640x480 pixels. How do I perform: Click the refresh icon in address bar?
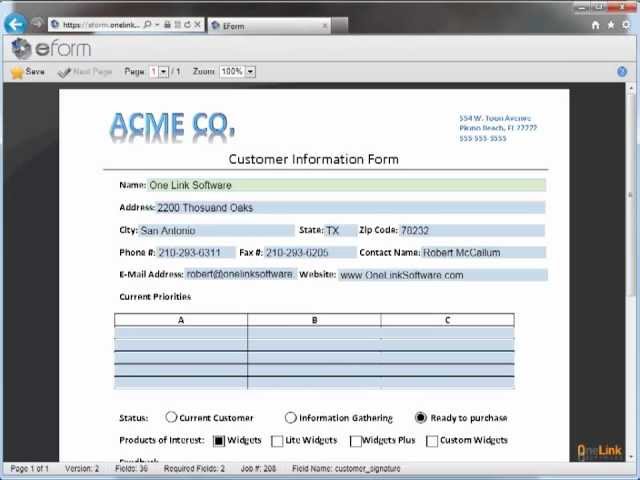pyautogui.click(x=187, y=24)
